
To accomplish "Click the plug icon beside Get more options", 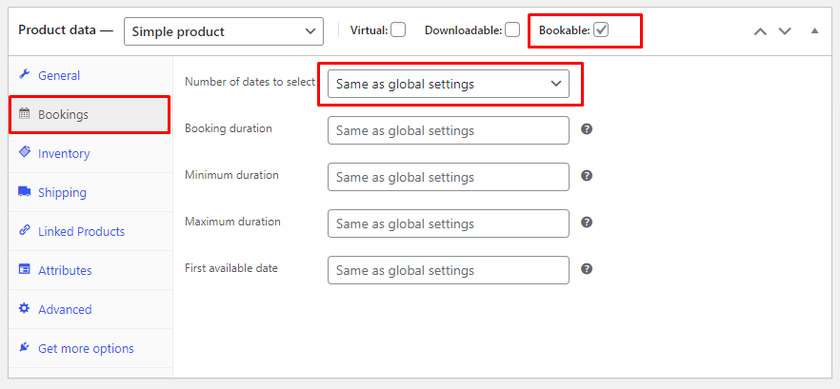I will 24,348.
